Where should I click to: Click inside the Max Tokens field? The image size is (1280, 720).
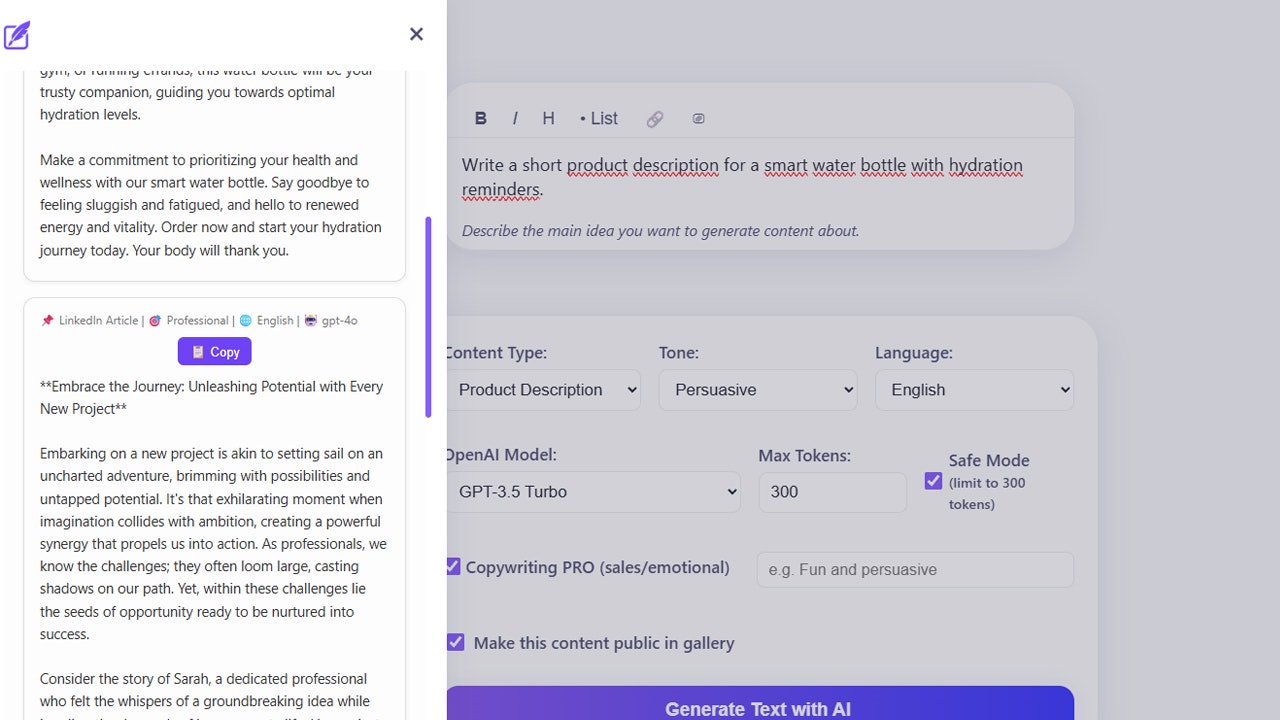pos(832,491)
